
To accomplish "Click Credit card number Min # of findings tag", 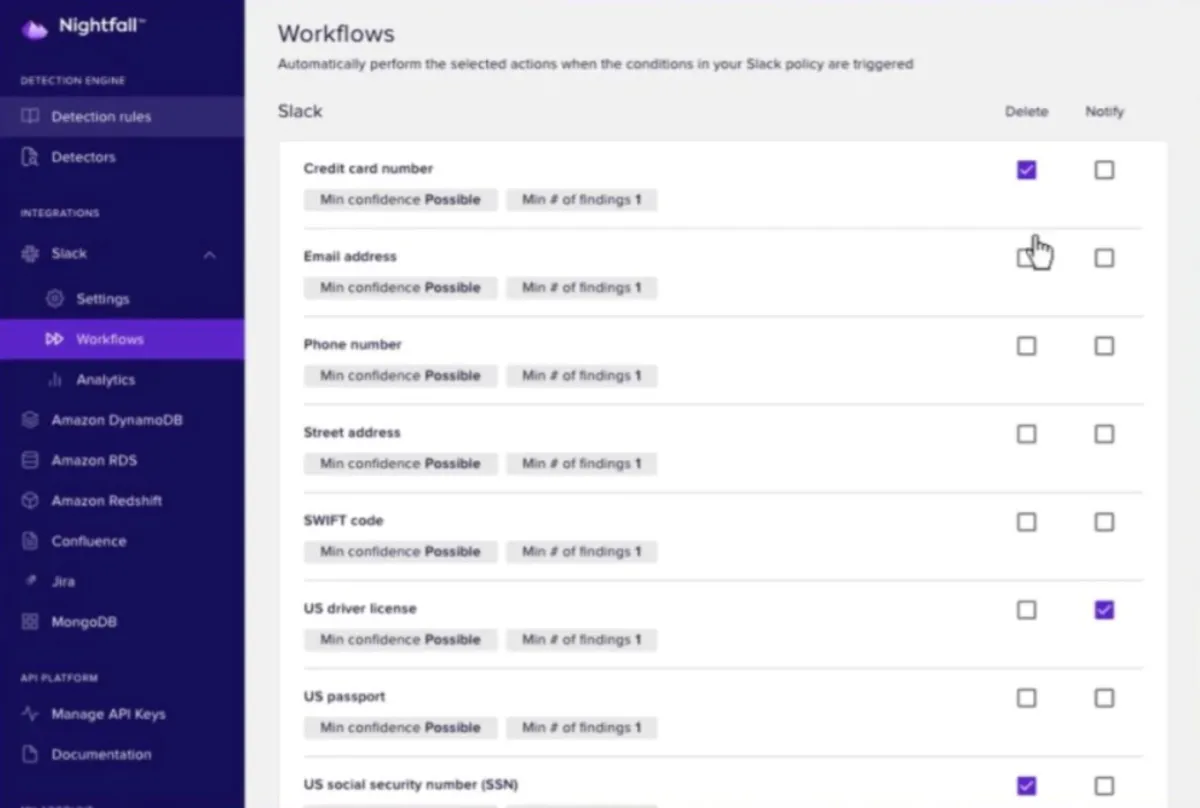I will pyautogui.click(x=581, y=200).
